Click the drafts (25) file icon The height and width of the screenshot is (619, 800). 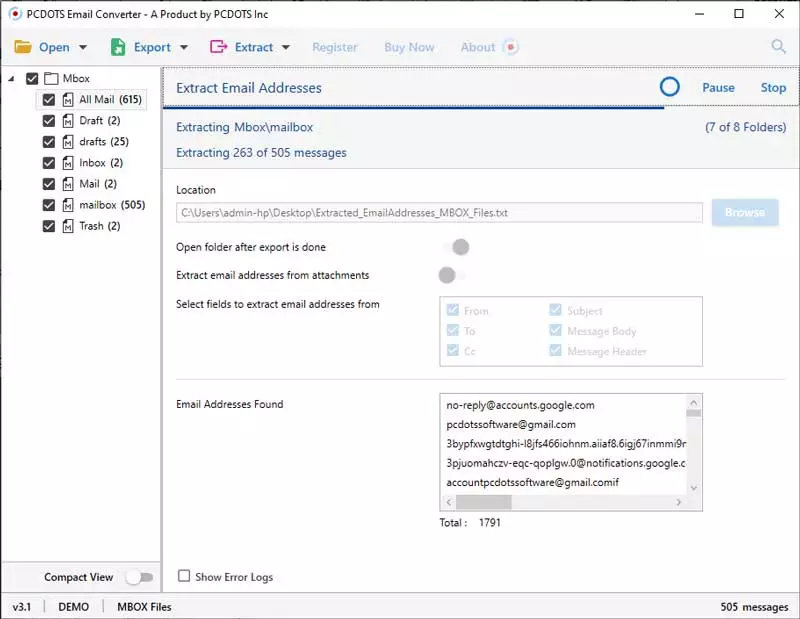tap(68, 142)
